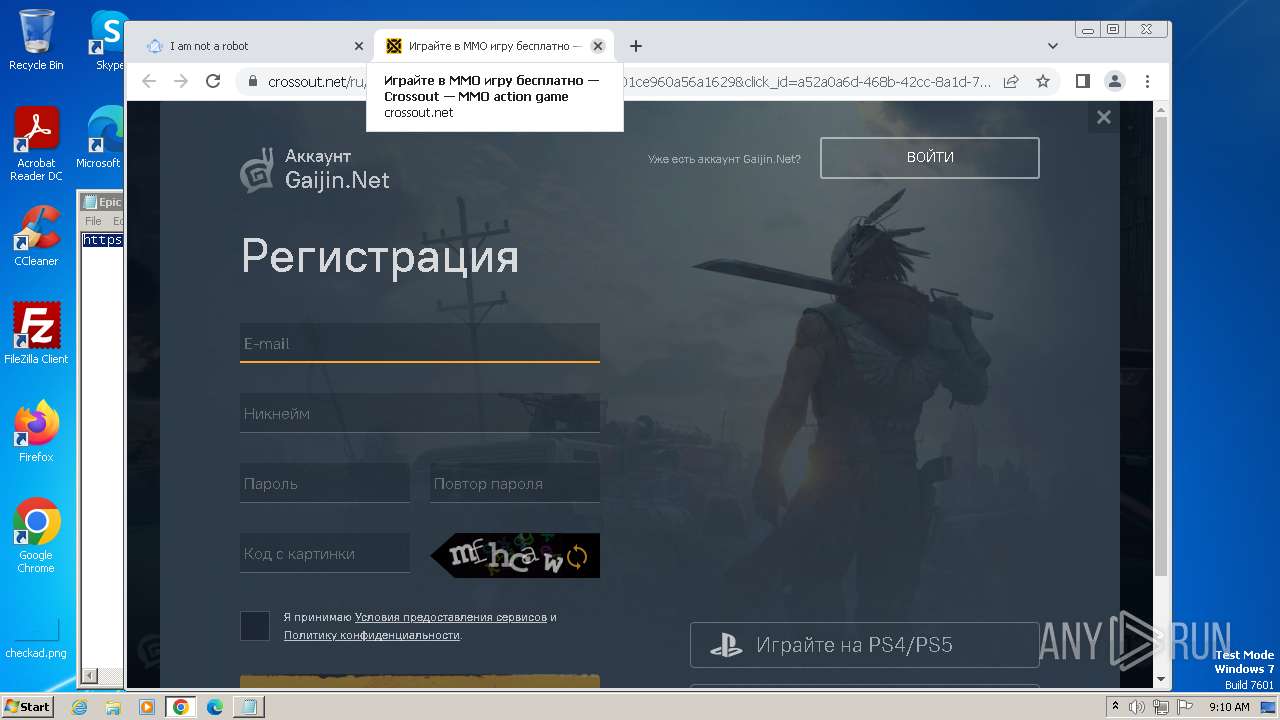Click the Пароль password field
This screenshot has height=720, width=1280.
click(325, 483)
